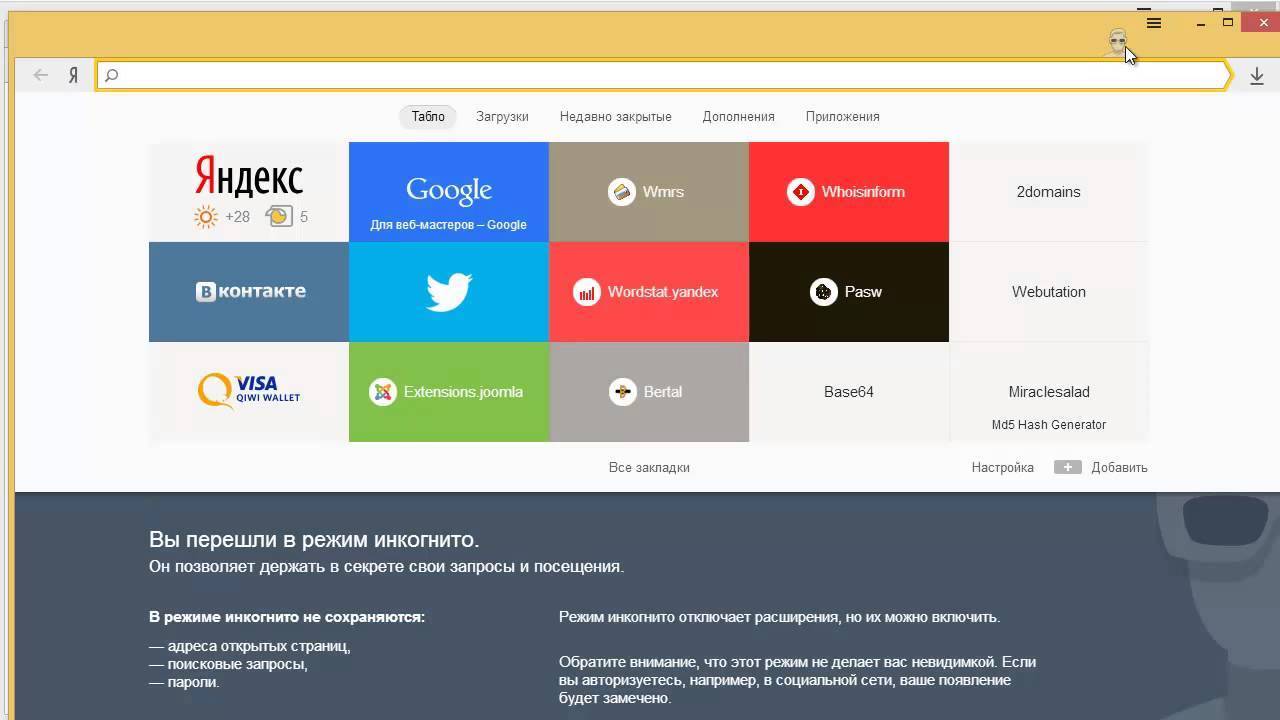Click the Все закладки link
This screenshot has height=720, width=1280.
tap(649, 467)
